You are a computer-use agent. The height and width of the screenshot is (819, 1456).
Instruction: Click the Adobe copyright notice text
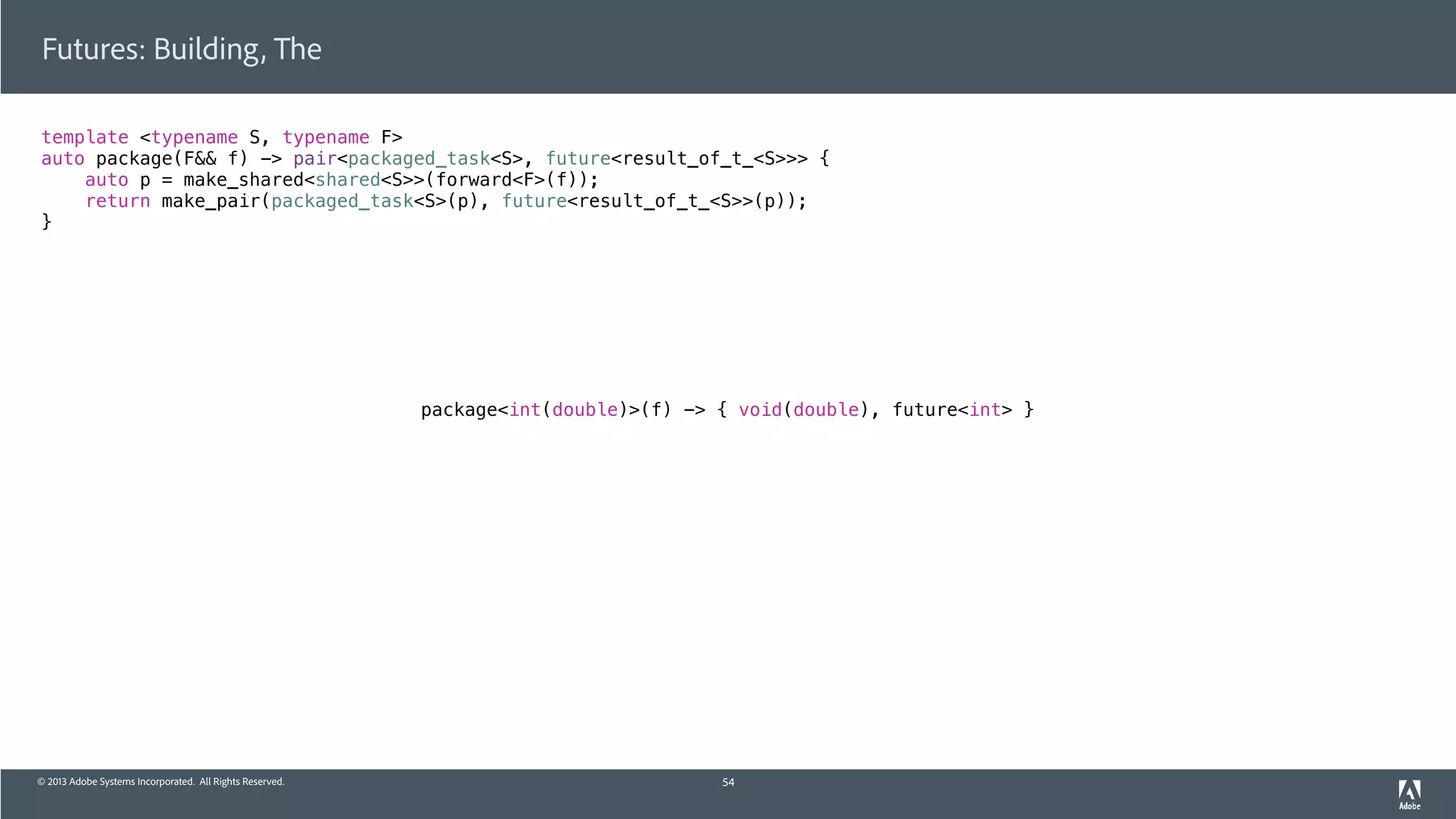[x=161, y=781]
